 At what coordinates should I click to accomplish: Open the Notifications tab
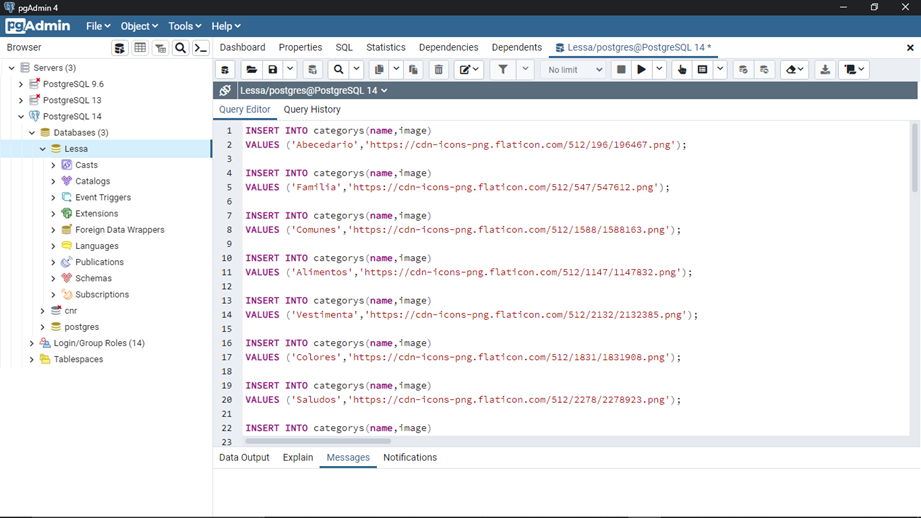(410, 458)
